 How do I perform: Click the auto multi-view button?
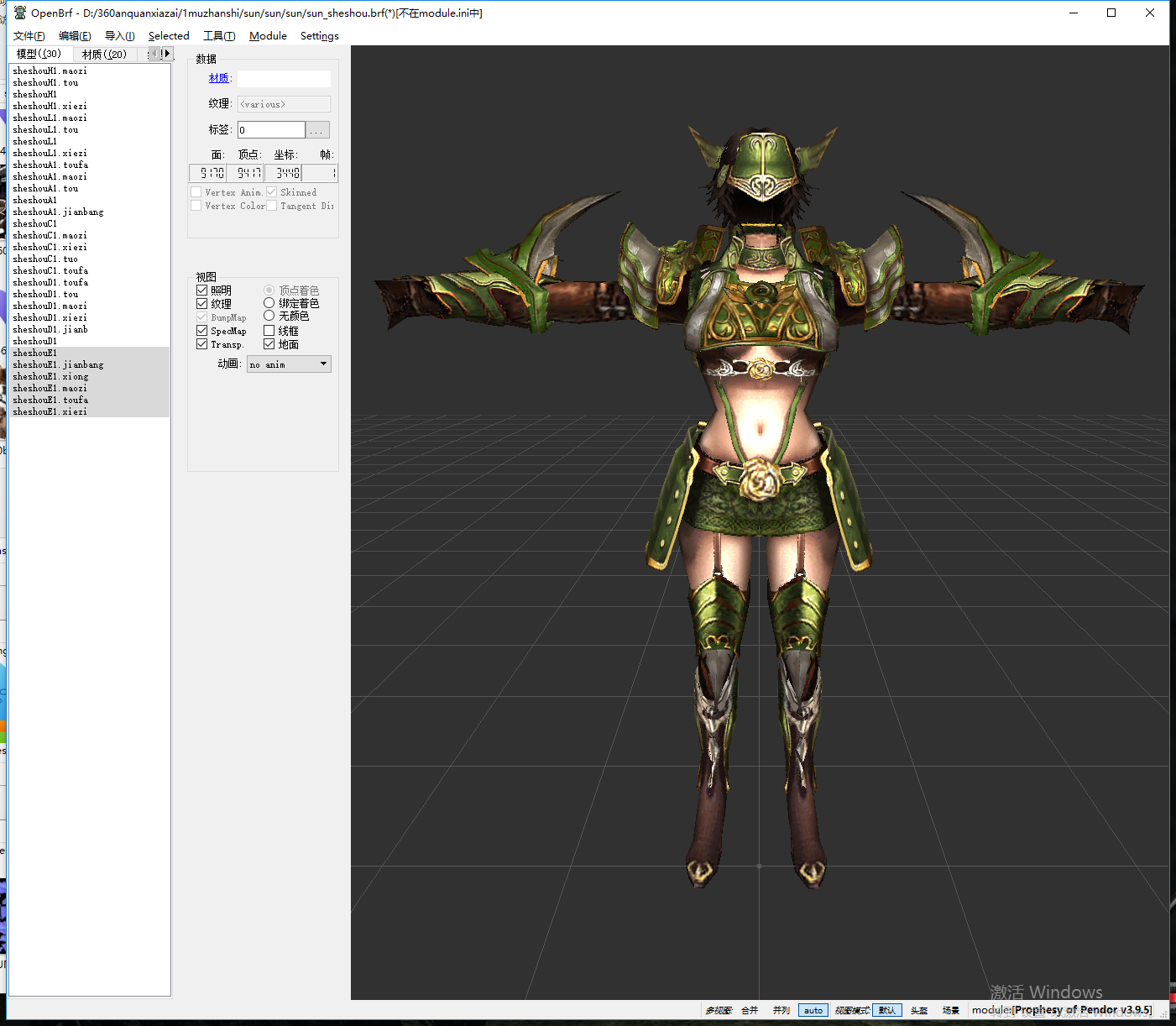click(813, 1010)
